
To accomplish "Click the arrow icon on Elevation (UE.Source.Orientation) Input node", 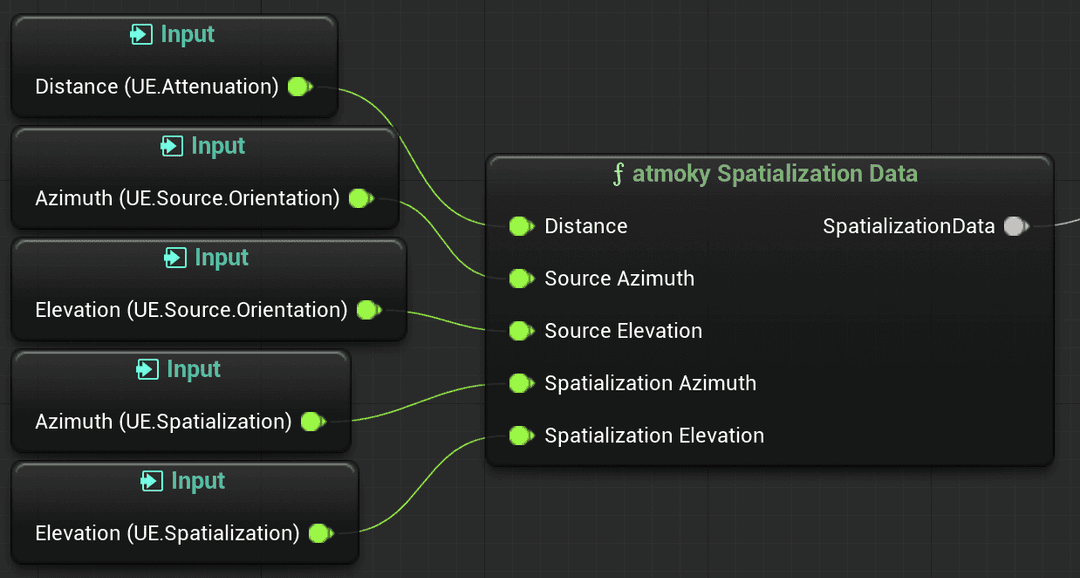I will pos(177,257).
